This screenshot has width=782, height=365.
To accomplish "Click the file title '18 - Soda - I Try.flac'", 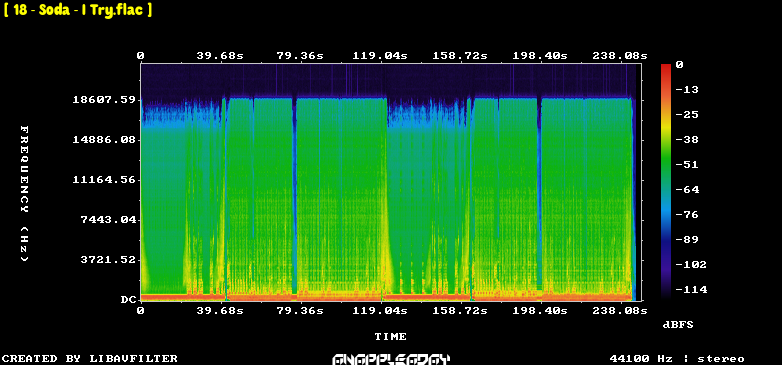I will (78, 9).
